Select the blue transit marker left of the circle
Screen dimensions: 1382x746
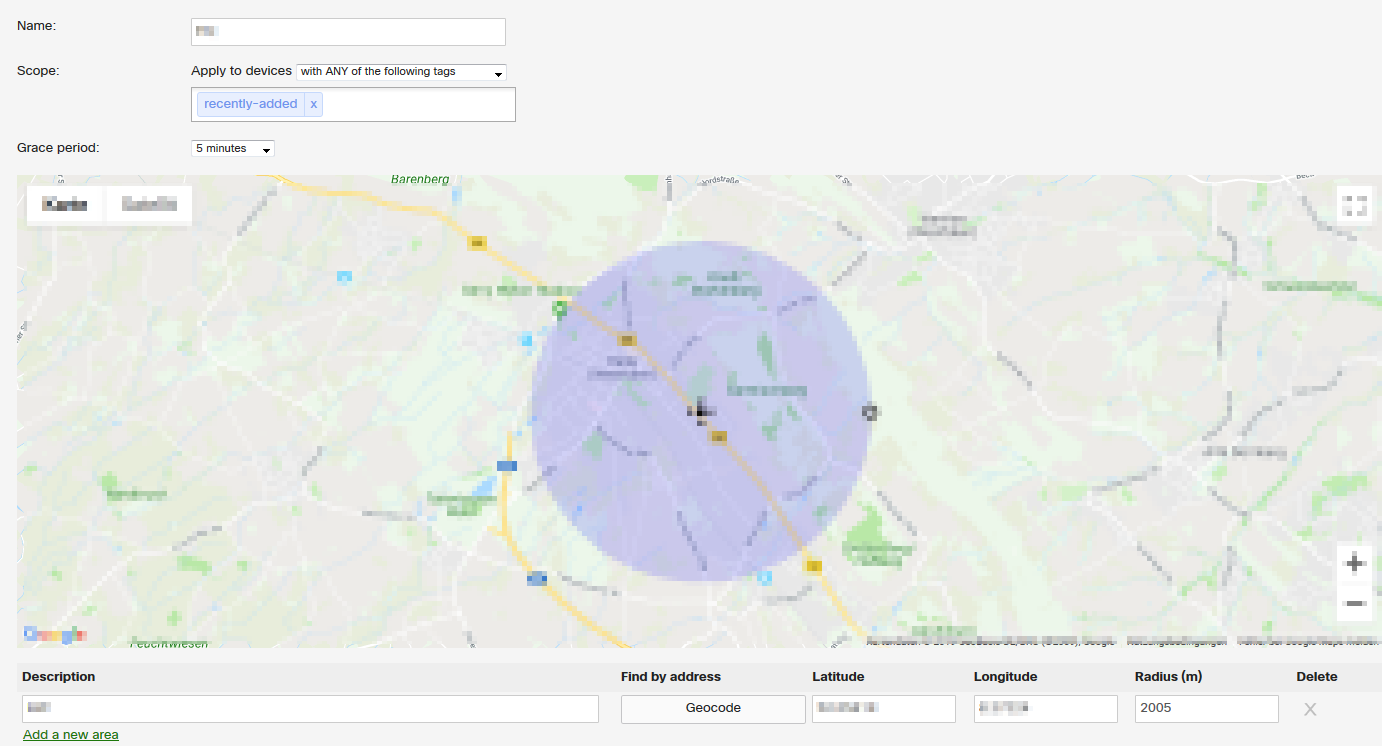(507, 465)
